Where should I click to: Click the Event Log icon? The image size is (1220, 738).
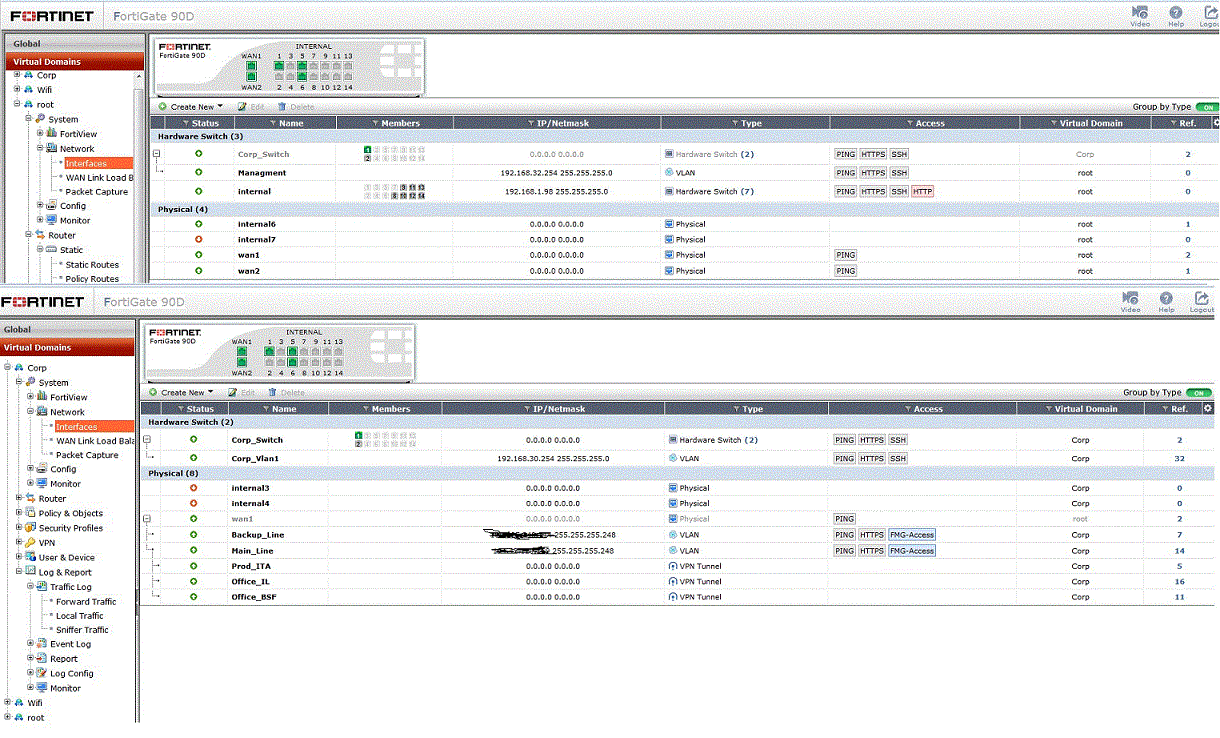point(43,644)
